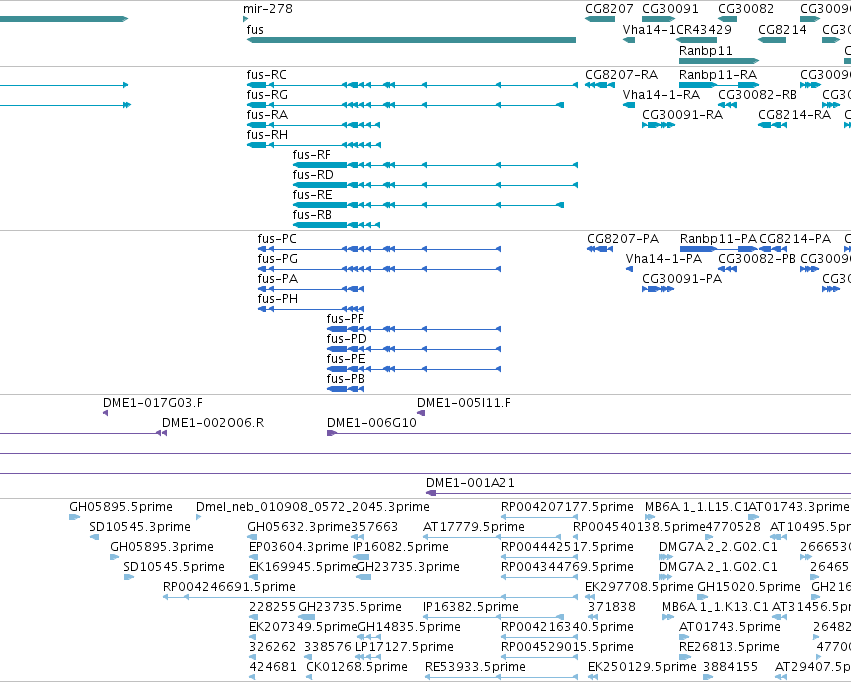Click the SD10545.5prime EST label
The image size is (851, 682).
[174, 567]
